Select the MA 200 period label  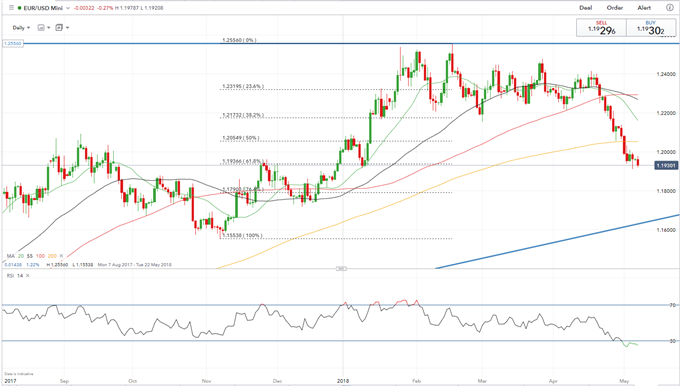pos(52,256)
